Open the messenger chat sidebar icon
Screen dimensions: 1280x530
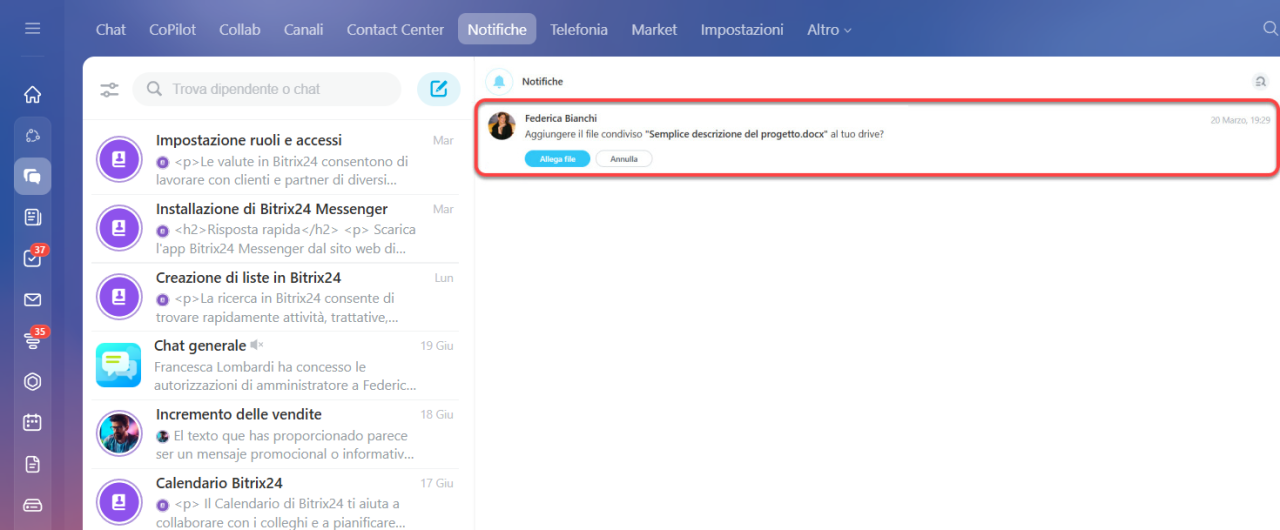(x=32, y=176)
